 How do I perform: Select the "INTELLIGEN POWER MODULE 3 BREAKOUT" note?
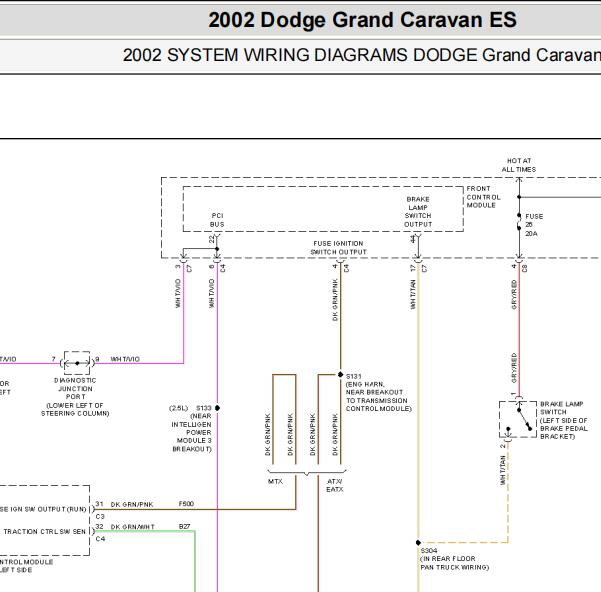pyautogui.click(x=191, y=437)
